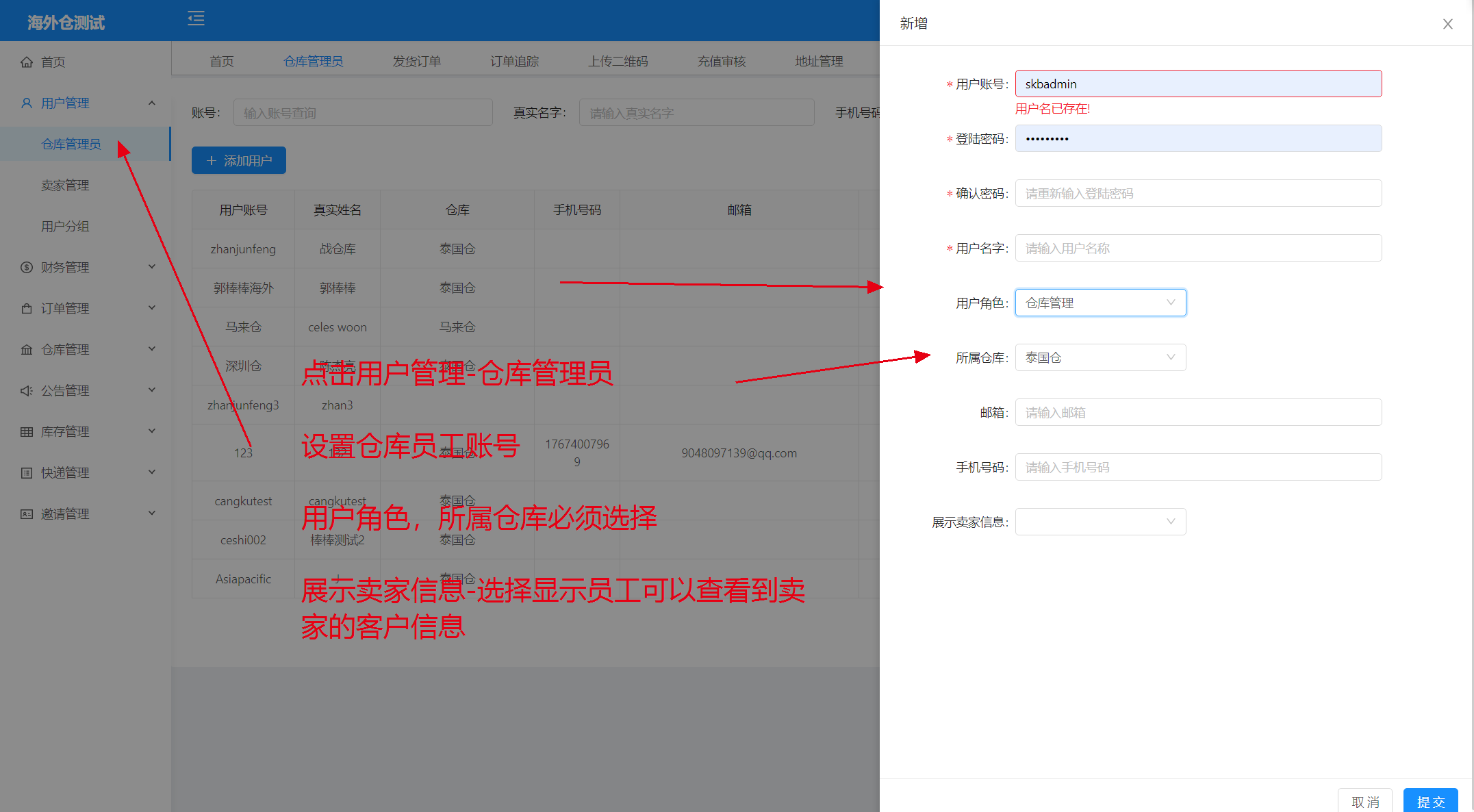Click the 添加用户 button
The width and height of the screenshot is (1474, 812).
239,160
